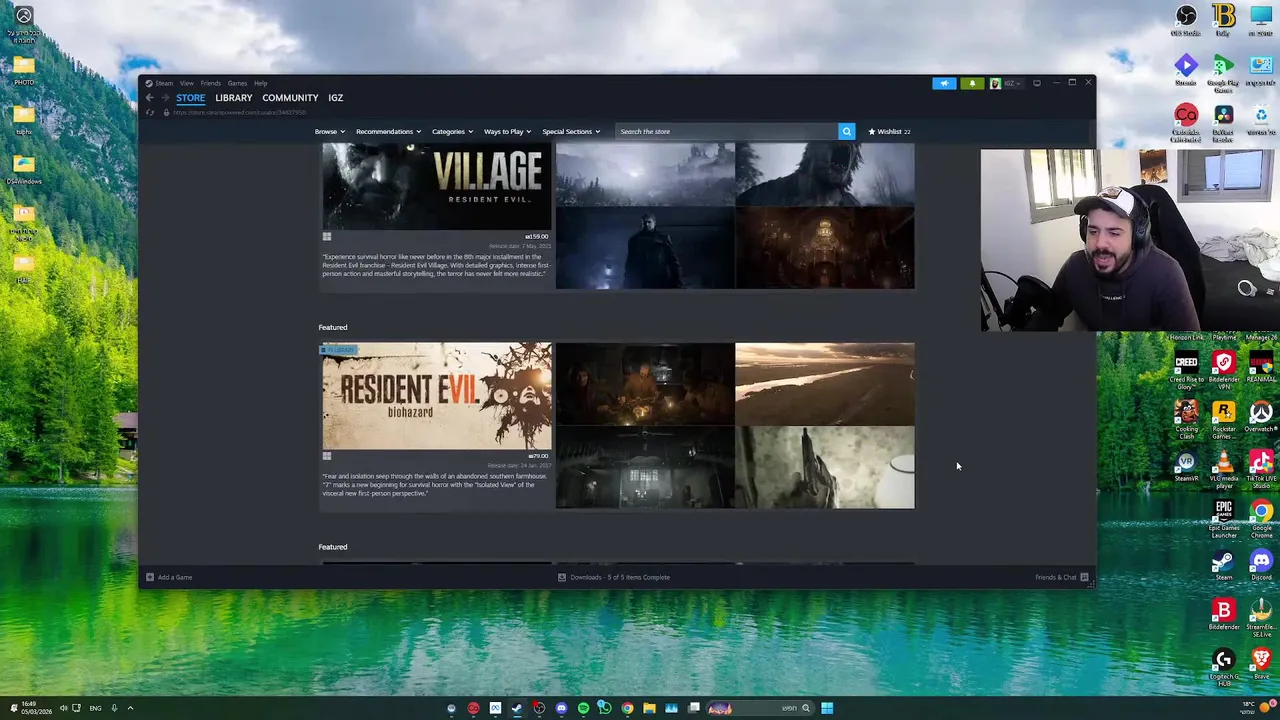1280x720 pixels.
Task: Click the Search the store field
Action: [x=726, y=131]
